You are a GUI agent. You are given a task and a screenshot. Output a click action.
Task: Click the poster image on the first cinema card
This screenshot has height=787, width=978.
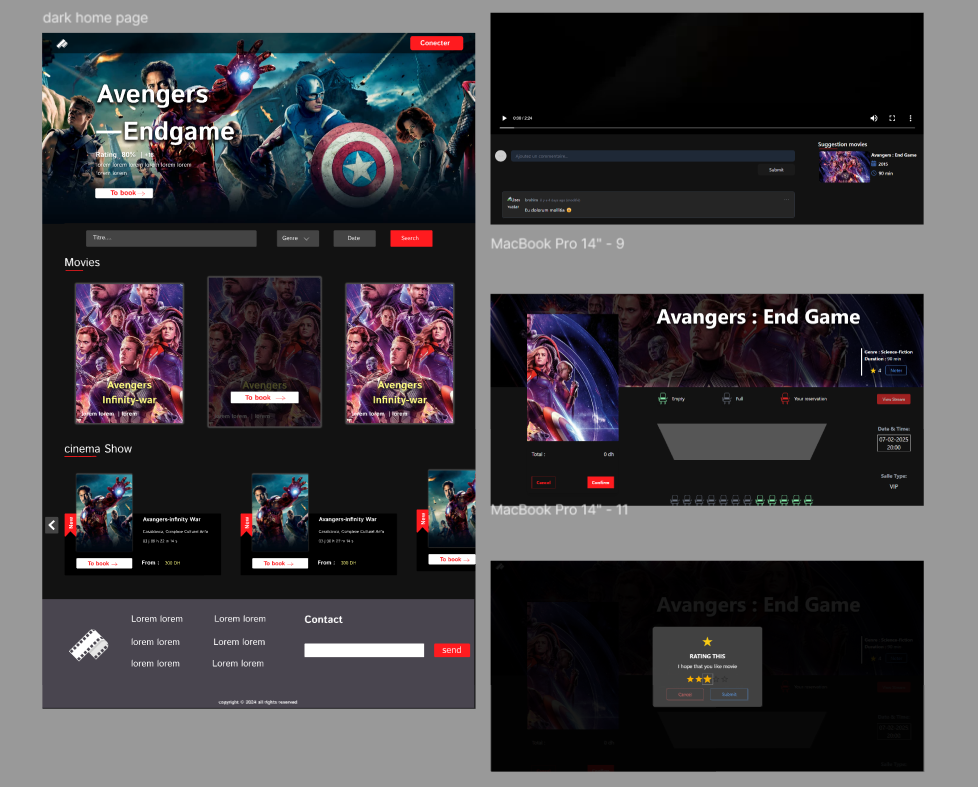pos(104,513)
